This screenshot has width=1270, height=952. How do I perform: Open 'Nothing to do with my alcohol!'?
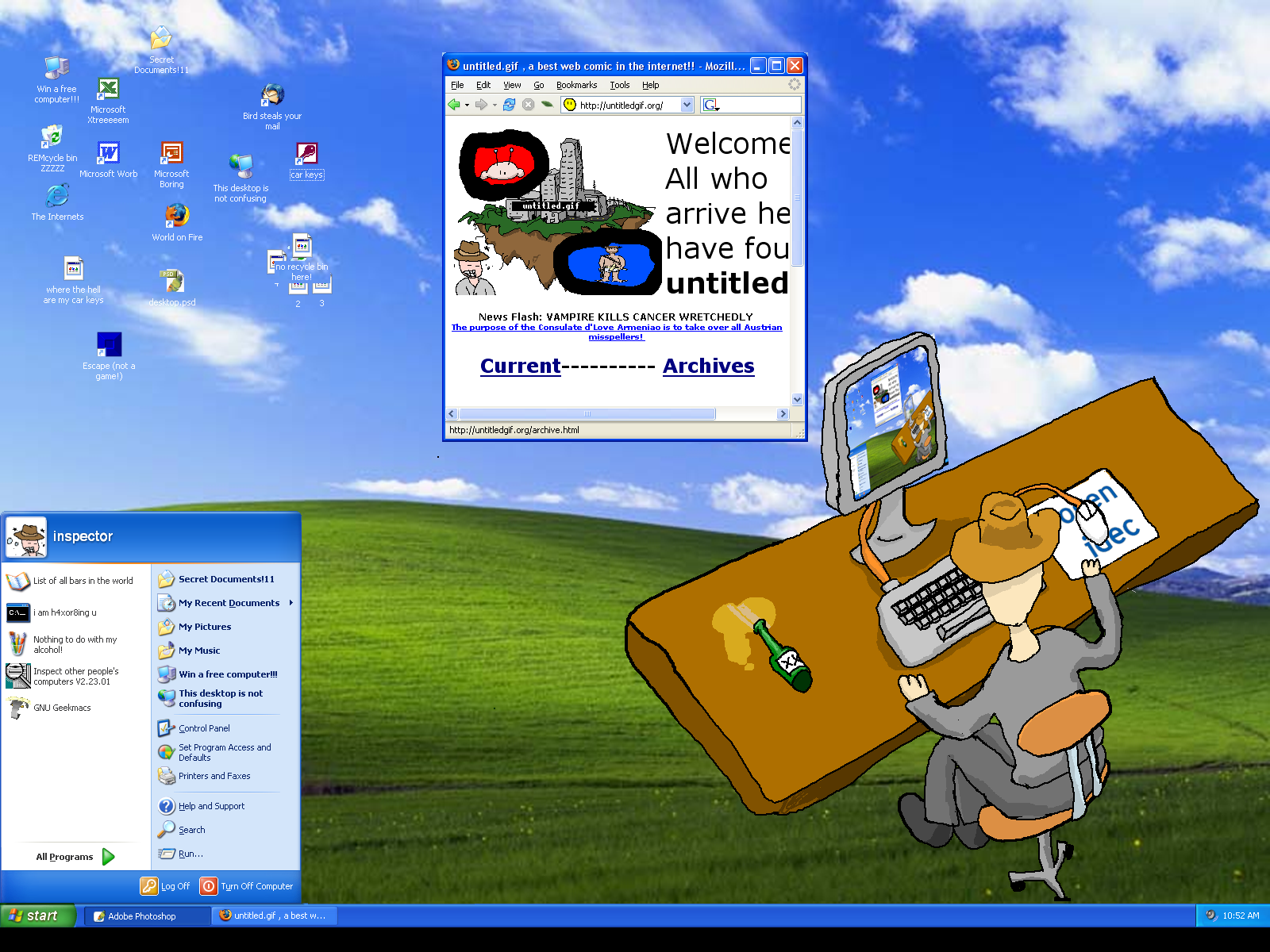76,644
